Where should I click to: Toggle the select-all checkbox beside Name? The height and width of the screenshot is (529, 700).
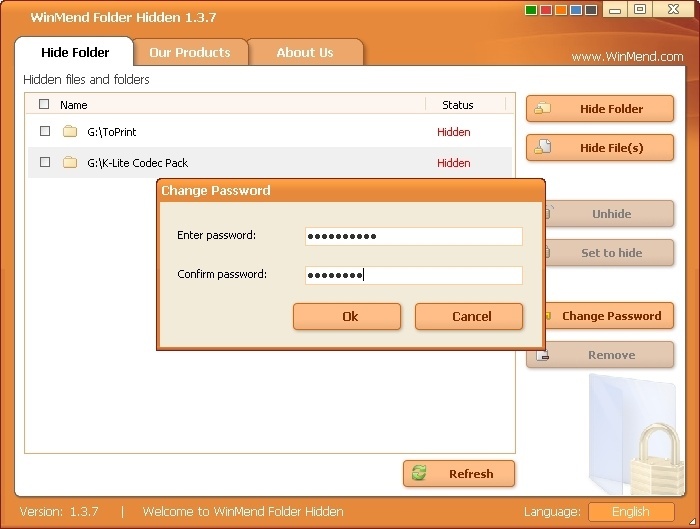(44, 104)
